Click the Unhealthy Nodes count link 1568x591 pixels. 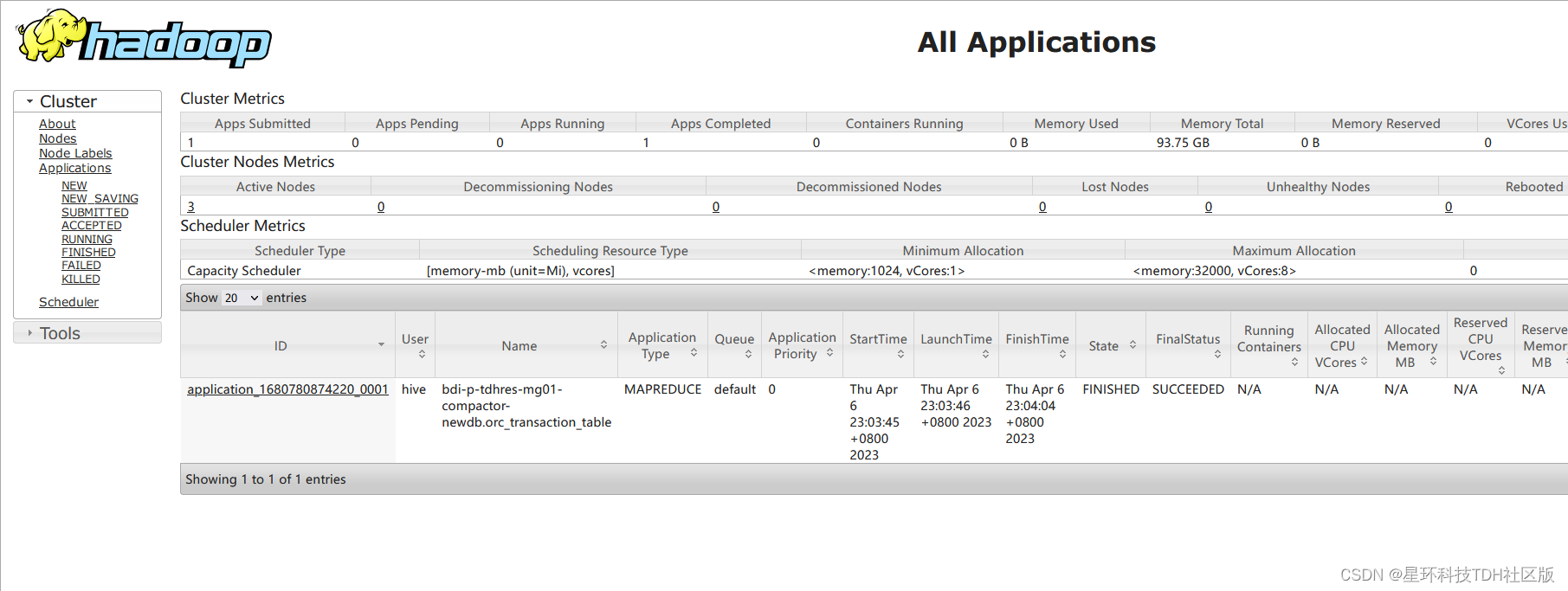(x=1209, y=207)
